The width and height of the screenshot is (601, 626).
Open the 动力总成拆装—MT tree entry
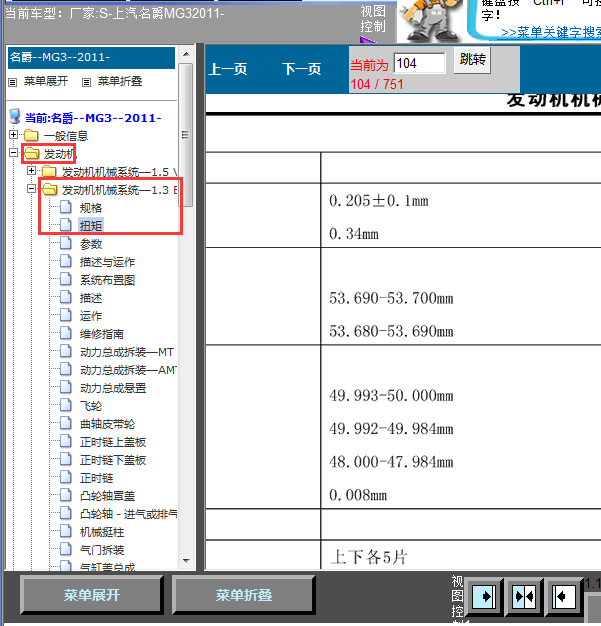click(127, 352)
